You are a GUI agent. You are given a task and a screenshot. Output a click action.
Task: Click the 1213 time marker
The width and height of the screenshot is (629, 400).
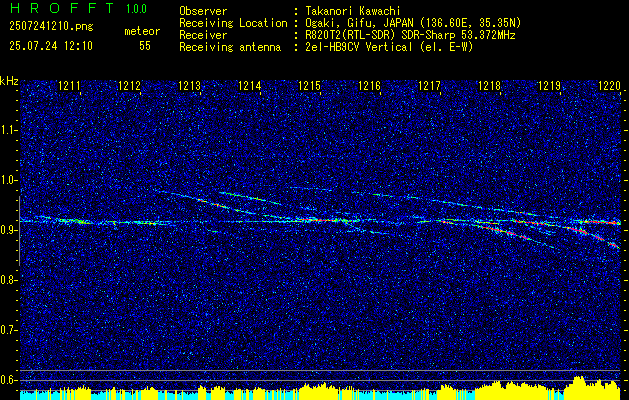pos(189,85)
